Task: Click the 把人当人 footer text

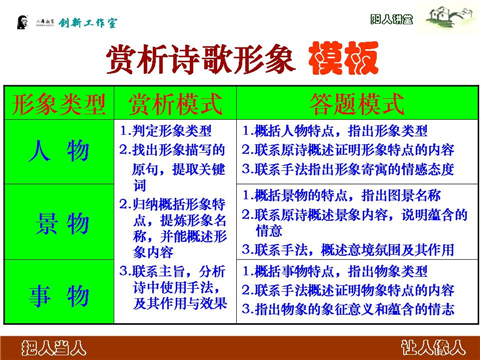Action: point(53,348)
